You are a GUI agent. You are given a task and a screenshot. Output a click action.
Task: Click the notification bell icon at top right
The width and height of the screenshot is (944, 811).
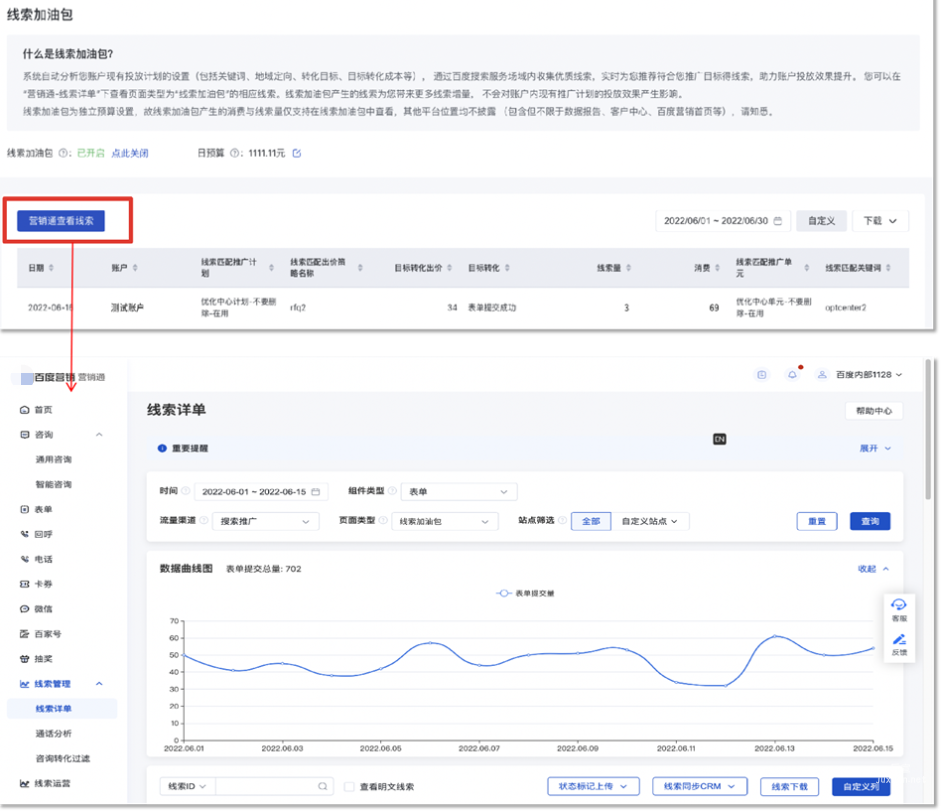[791, 373]
